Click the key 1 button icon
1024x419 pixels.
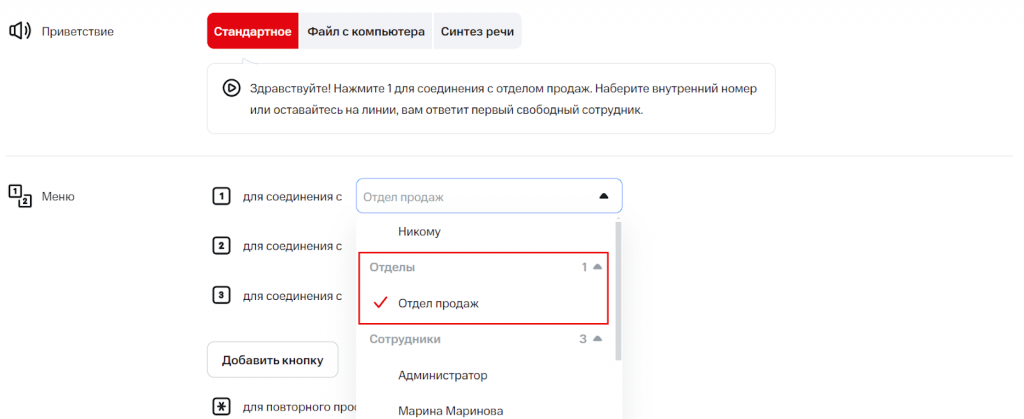point(222,196)
